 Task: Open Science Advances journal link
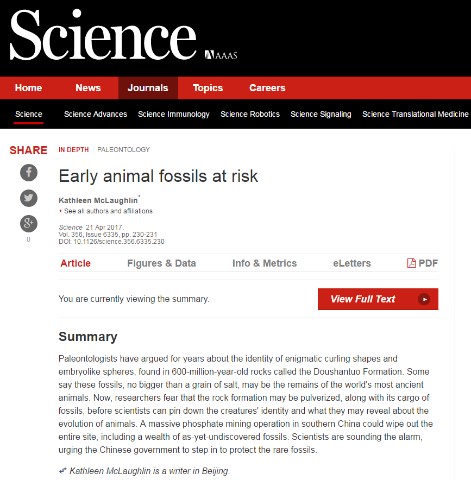click(x=96, y=114)
